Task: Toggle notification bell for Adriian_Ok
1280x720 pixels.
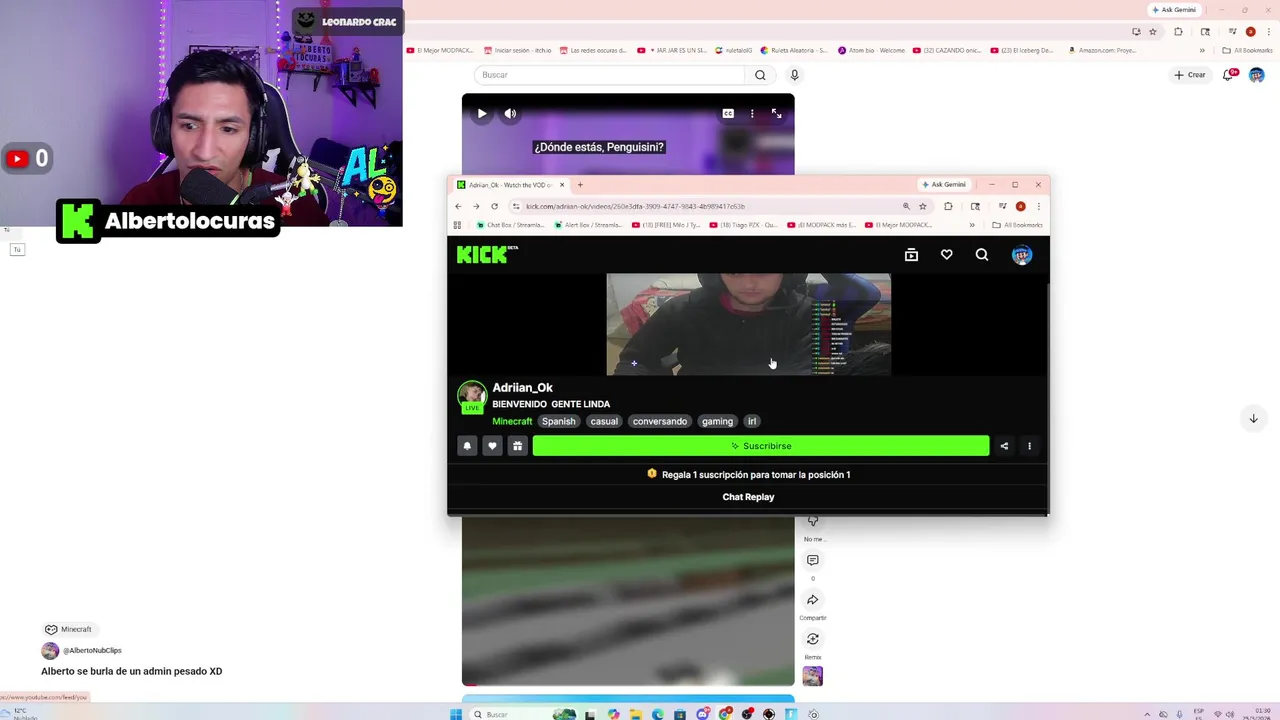Action: coord(467,446)
